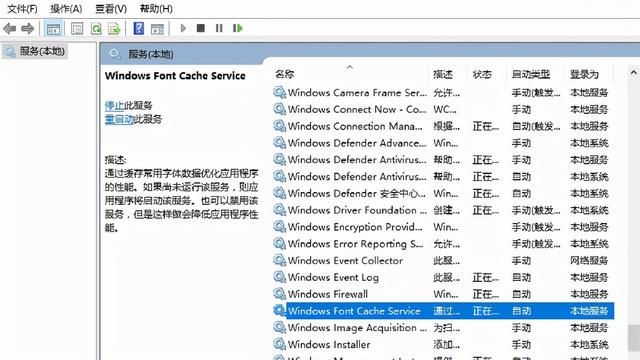Open the 操作(A) menu
Viewport: 640px width, 360px height.
(x=66, y=9)
